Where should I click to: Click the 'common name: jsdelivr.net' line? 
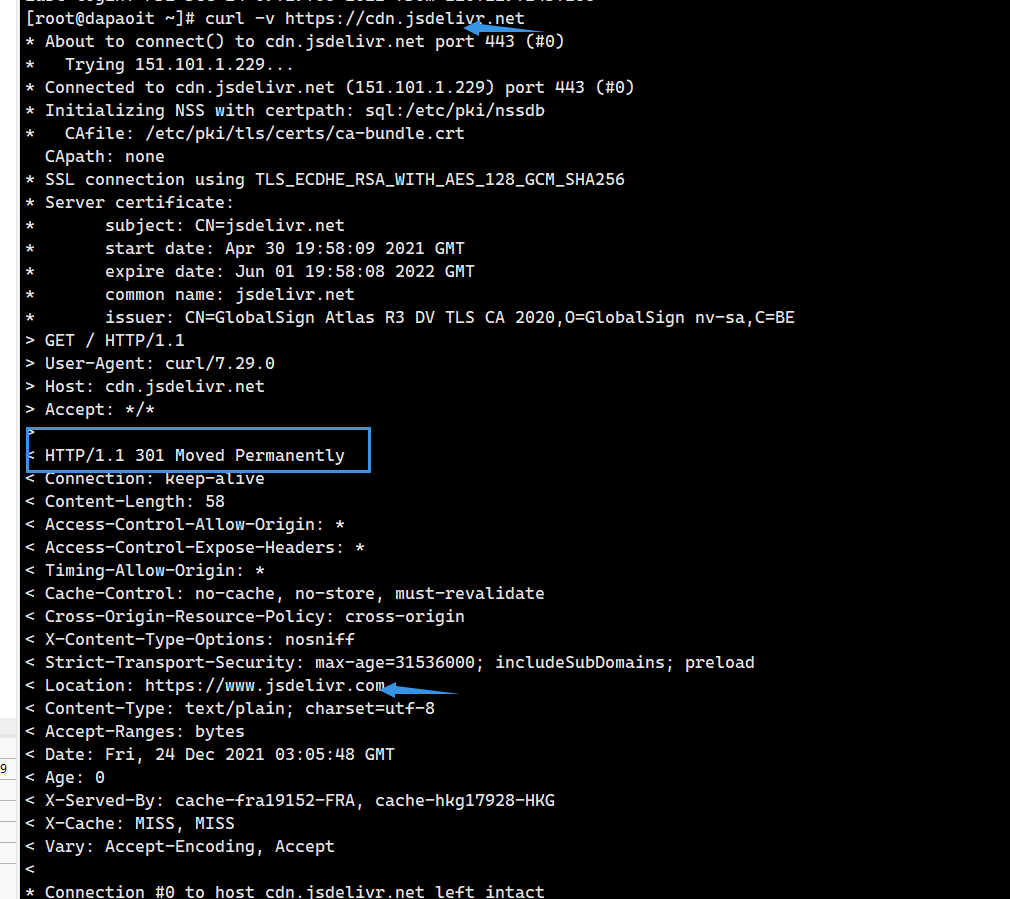click(190, 295)
